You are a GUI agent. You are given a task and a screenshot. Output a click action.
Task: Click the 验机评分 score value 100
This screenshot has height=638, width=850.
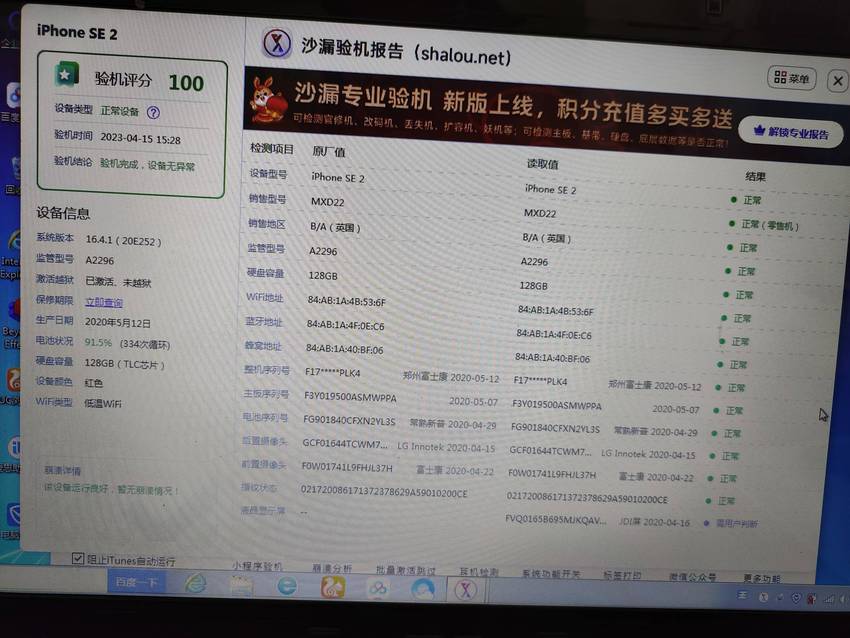186,83
